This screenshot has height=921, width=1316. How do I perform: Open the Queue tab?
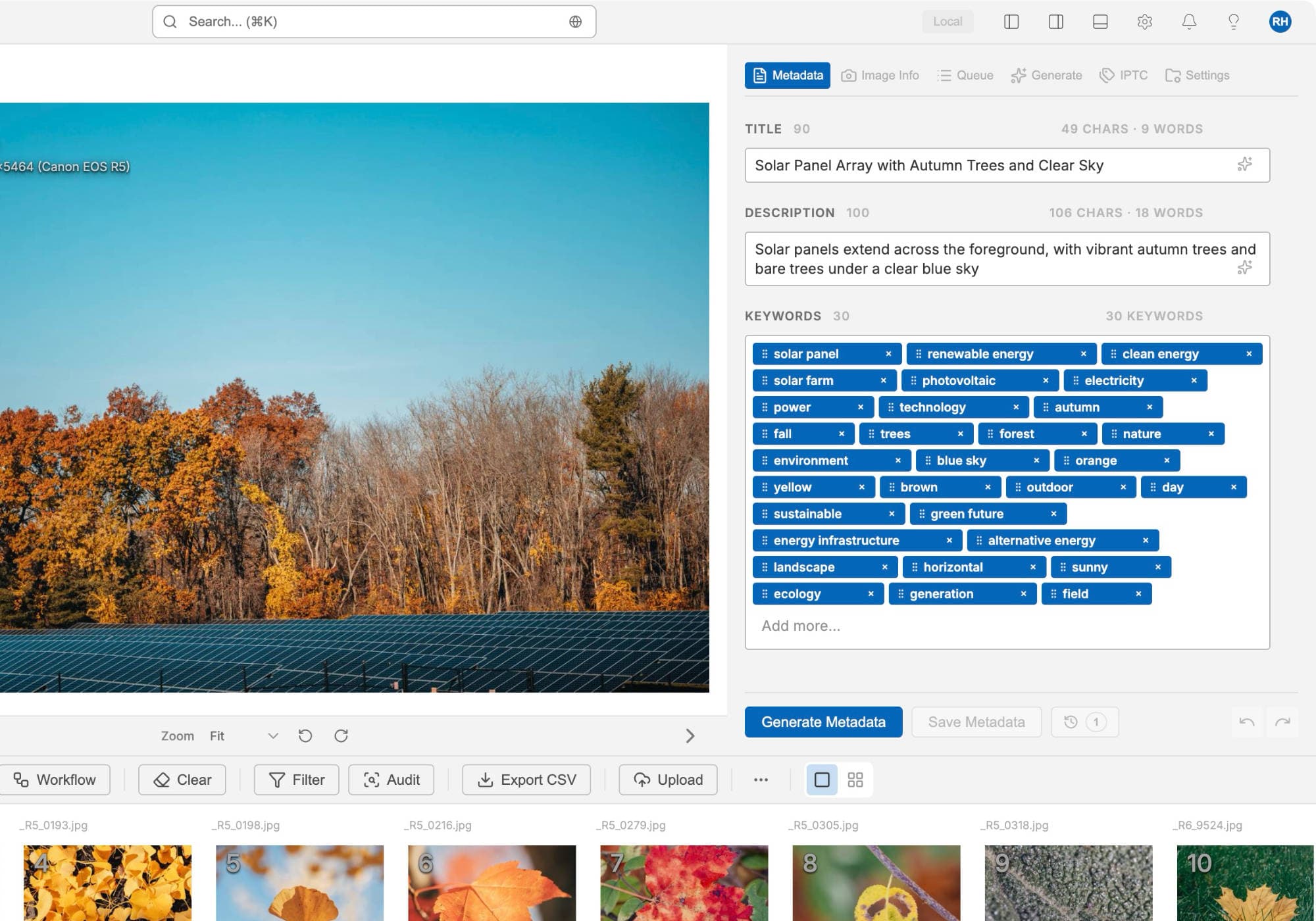[x=965, y=76]
